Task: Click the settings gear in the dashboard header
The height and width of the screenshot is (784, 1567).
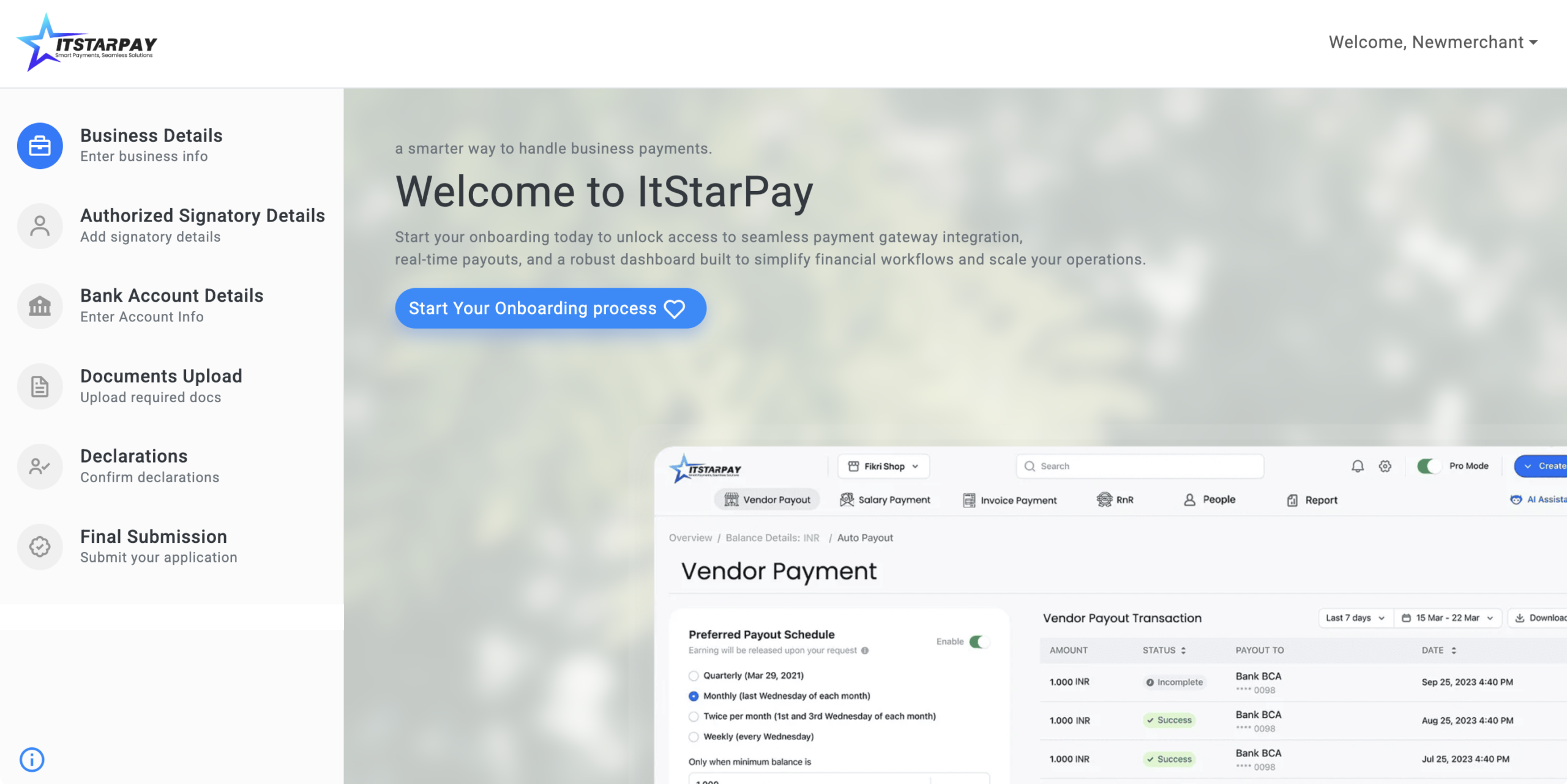Action: 1385,466
